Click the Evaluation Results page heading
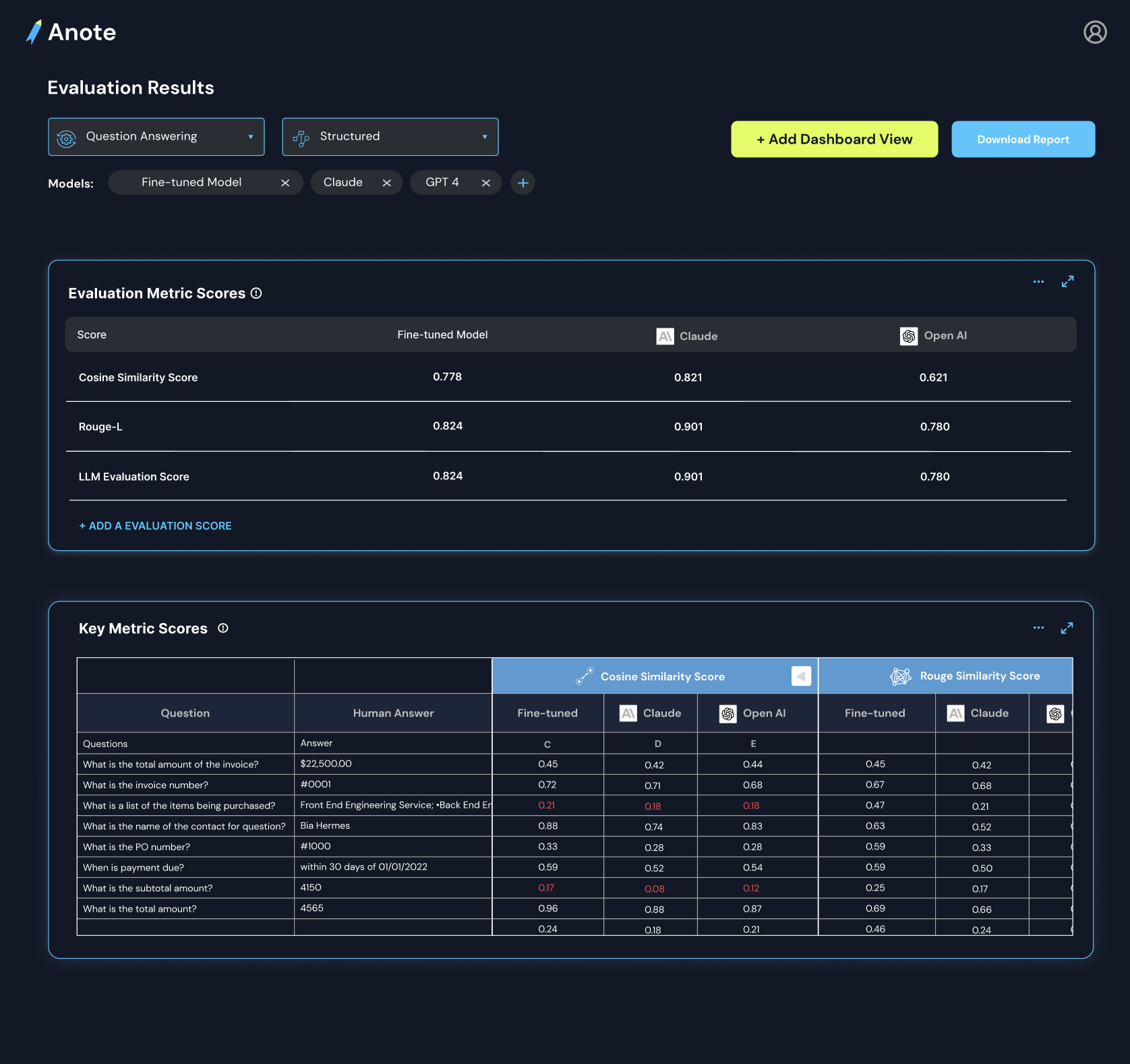The height and width of the screenshot is (1064, 1130). pos(131,88)
